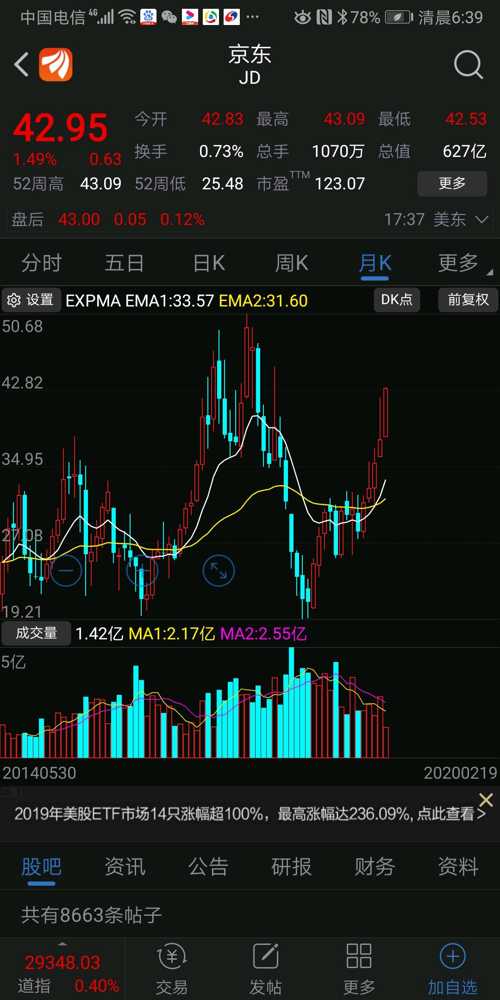Toggle the DK点 indicator

397,300
